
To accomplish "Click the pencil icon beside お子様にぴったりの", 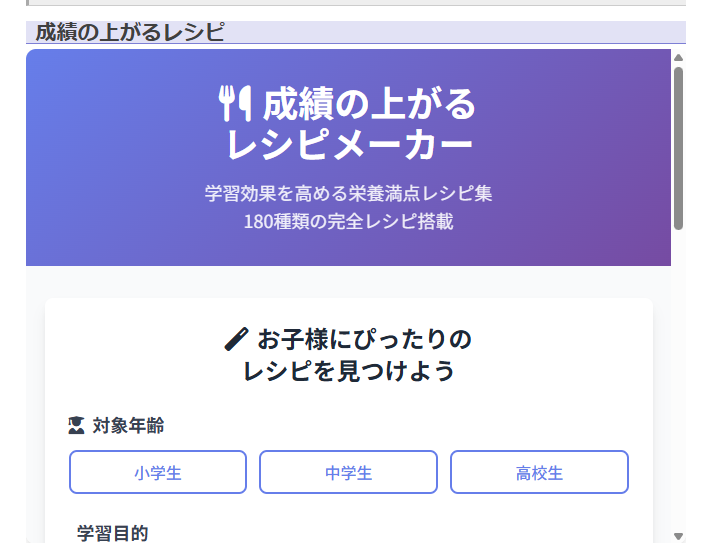I will [x=236, y=339].
